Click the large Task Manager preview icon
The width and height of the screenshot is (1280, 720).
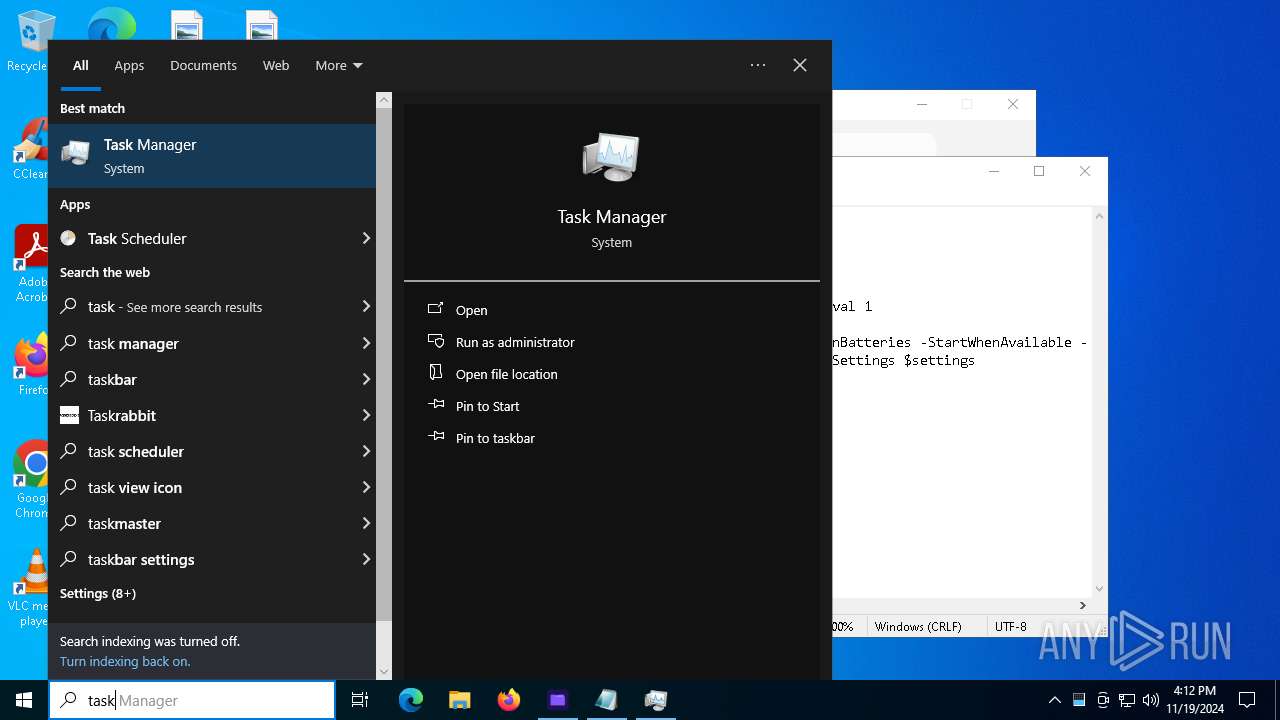(x=611, y=157)
